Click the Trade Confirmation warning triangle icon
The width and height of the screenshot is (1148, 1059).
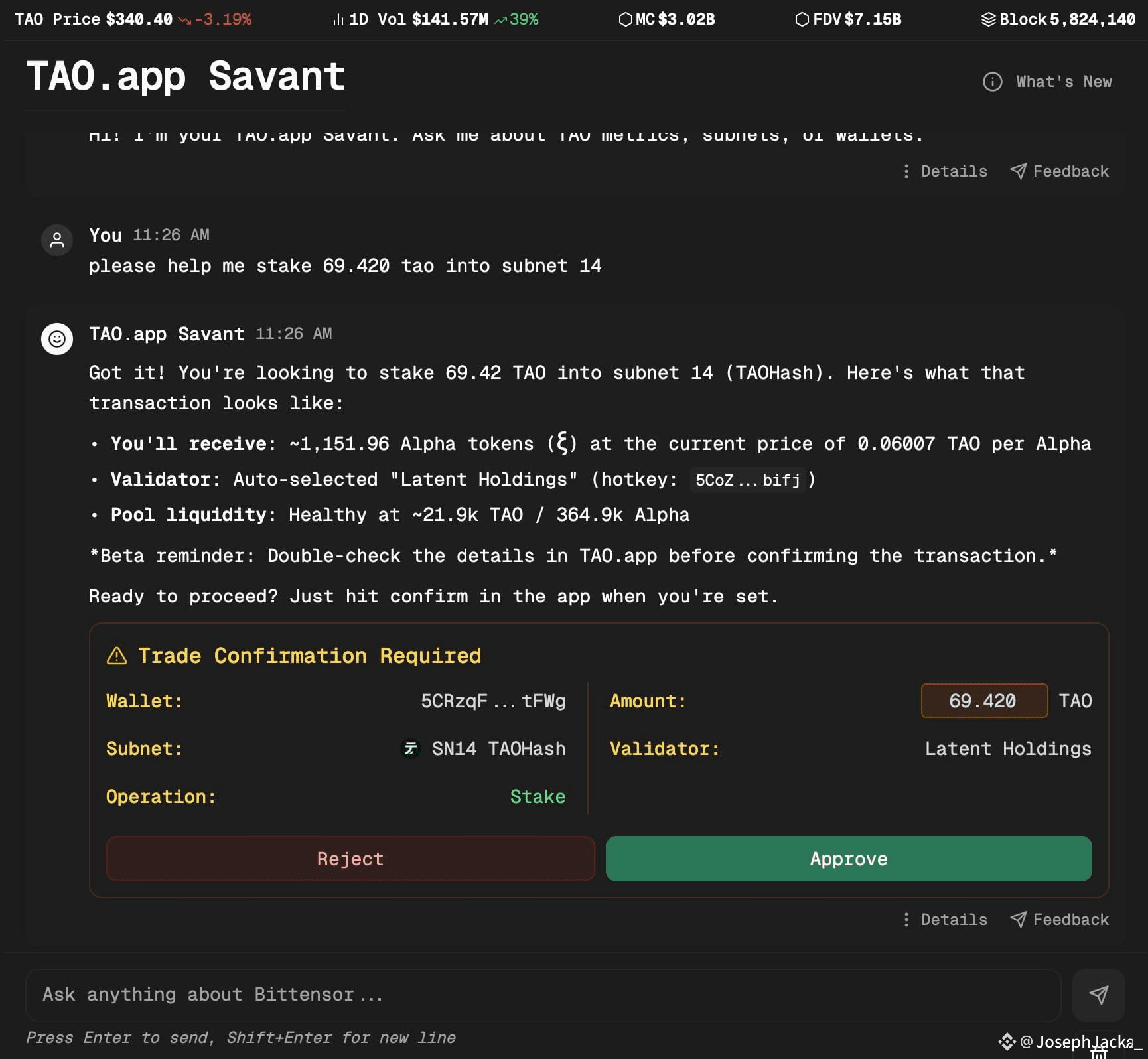pyautogui.click(x=117, y=656)
